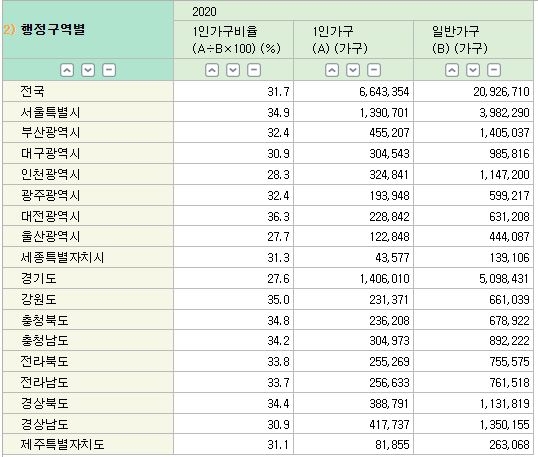
Task: Click the 서울특별시 ratio value 34.9
Action: 278,113
